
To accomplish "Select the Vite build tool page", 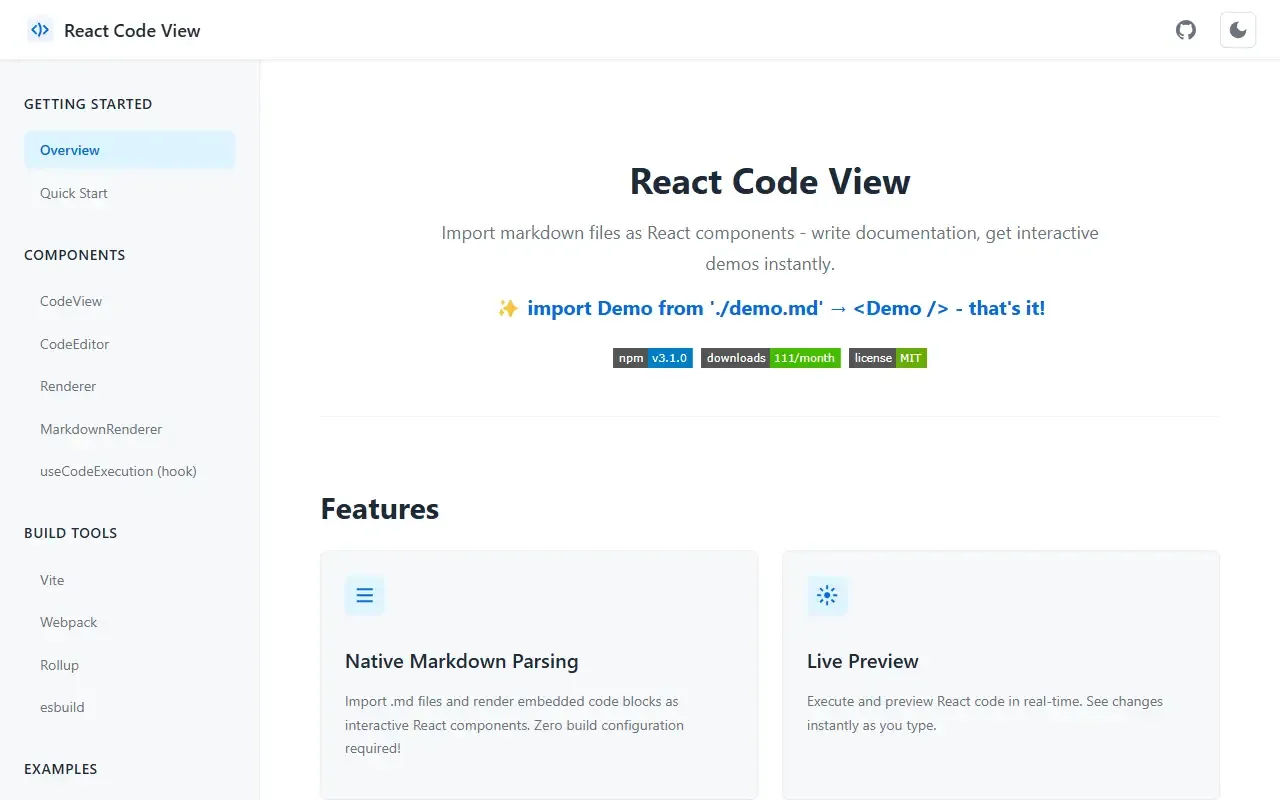I will 130,580.
